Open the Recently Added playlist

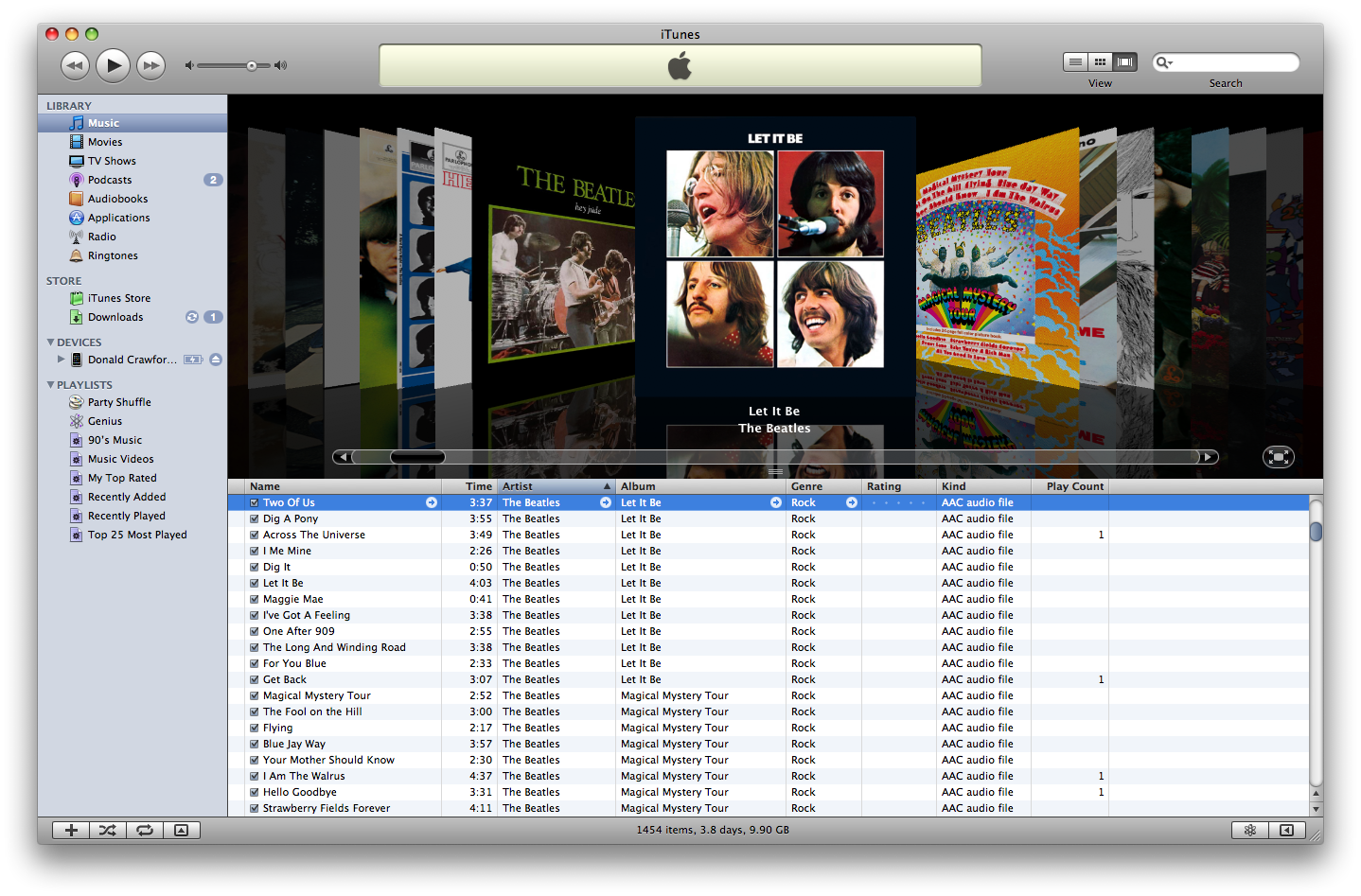[133, 497]
